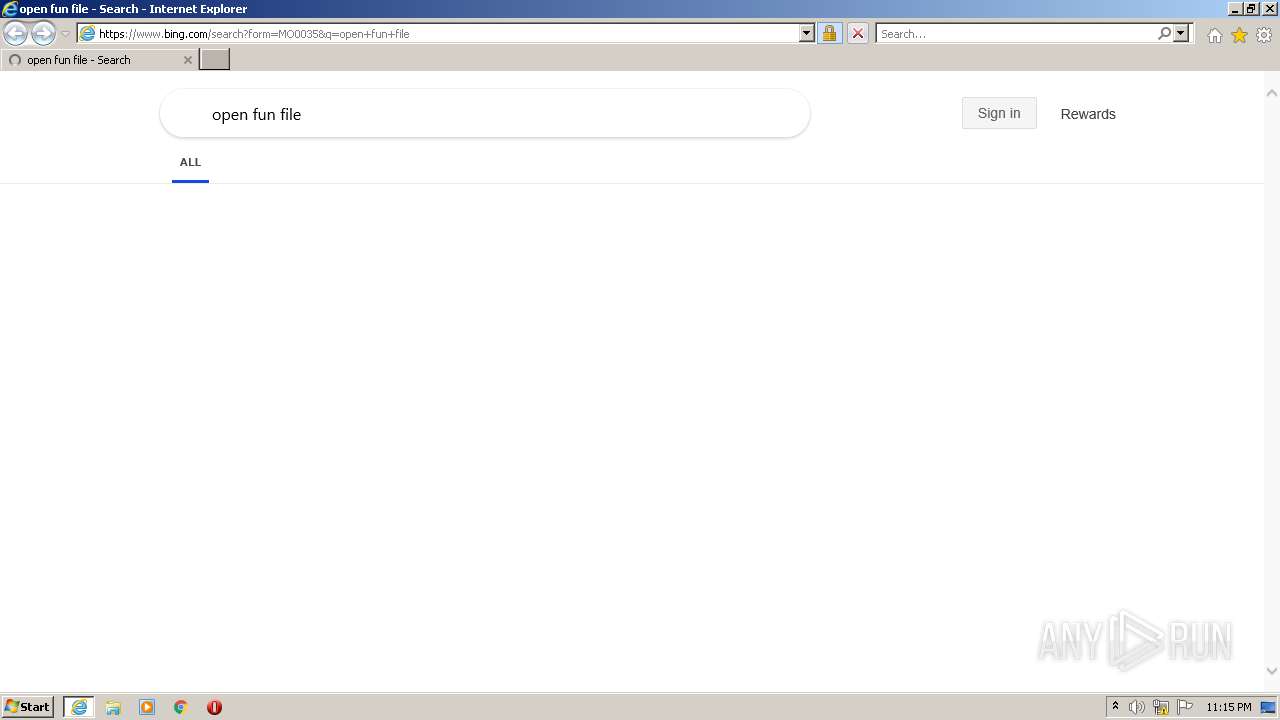Screen dimensions: 1280x720
Task: Open File Explorer from the taskbar
Action: (113, 707)
